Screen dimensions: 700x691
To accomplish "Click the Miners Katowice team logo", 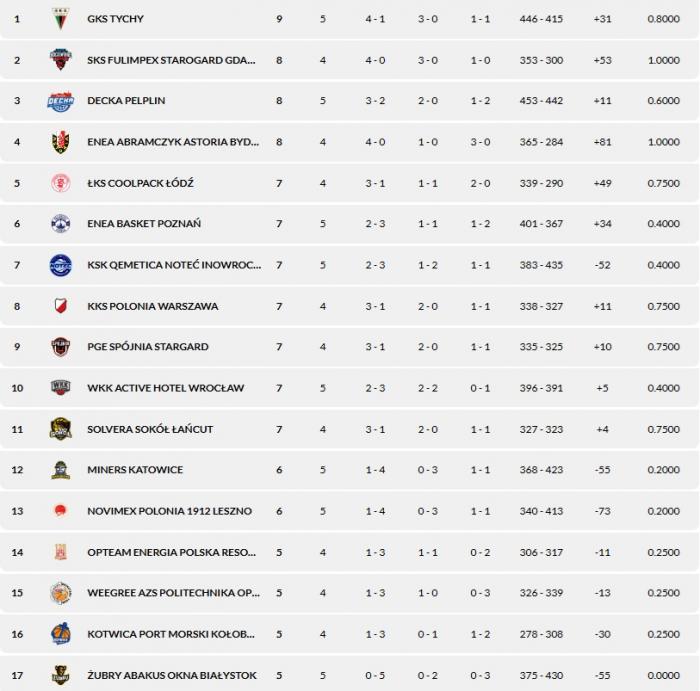I will click(61, 470).
